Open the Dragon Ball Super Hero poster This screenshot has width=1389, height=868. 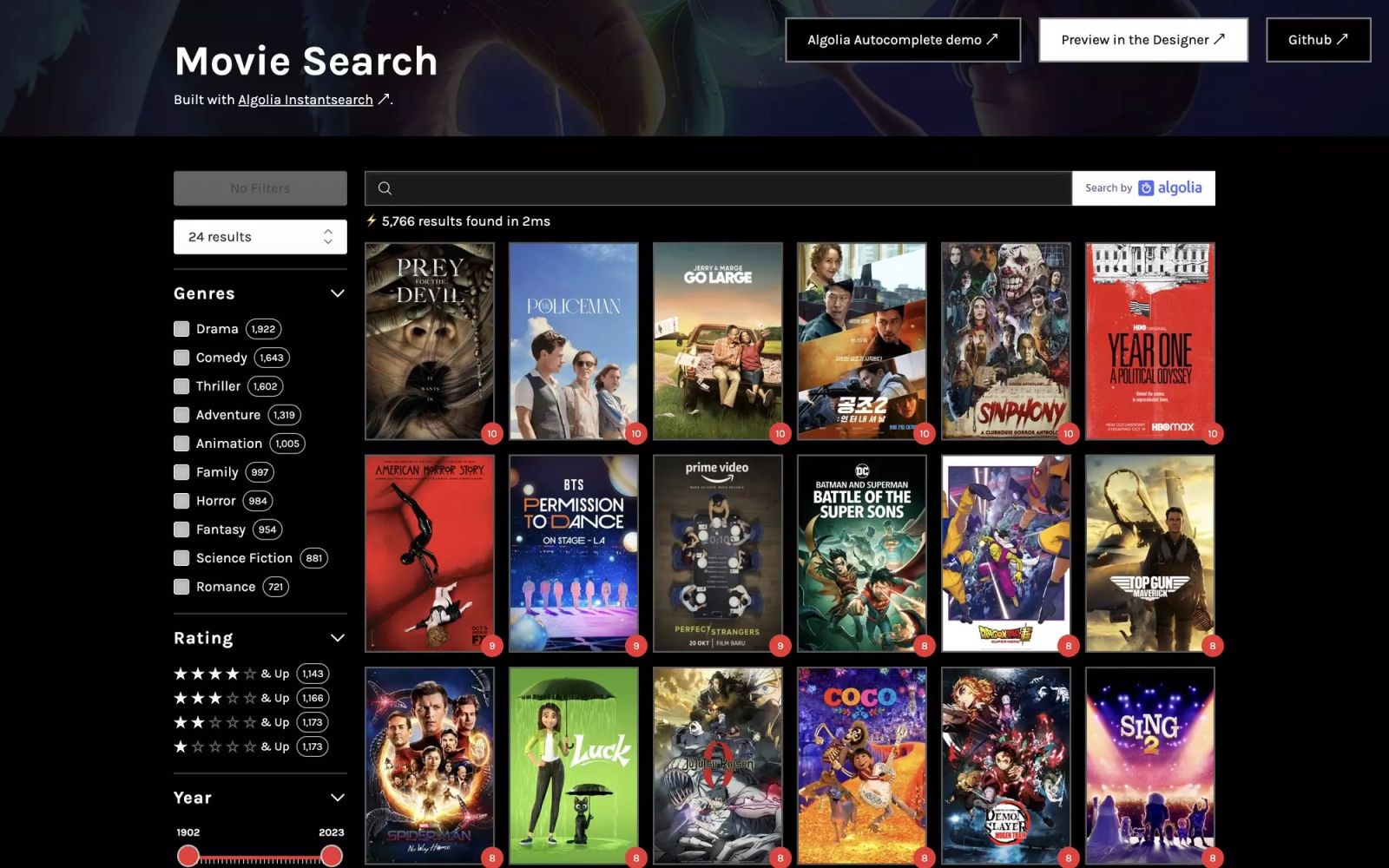[1006, 554]
